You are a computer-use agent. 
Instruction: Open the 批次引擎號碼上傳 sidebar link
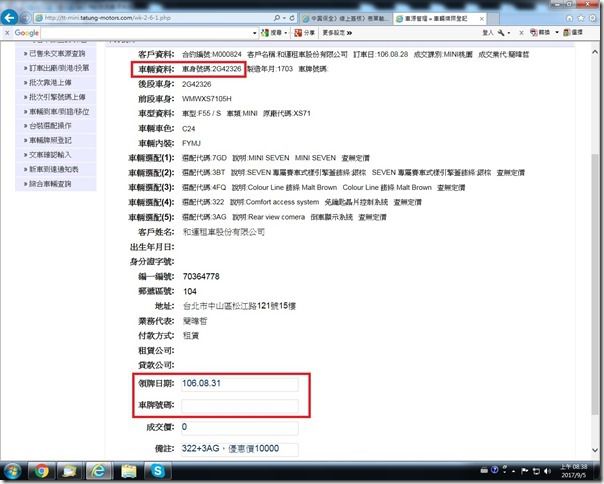tap(56, 97)
